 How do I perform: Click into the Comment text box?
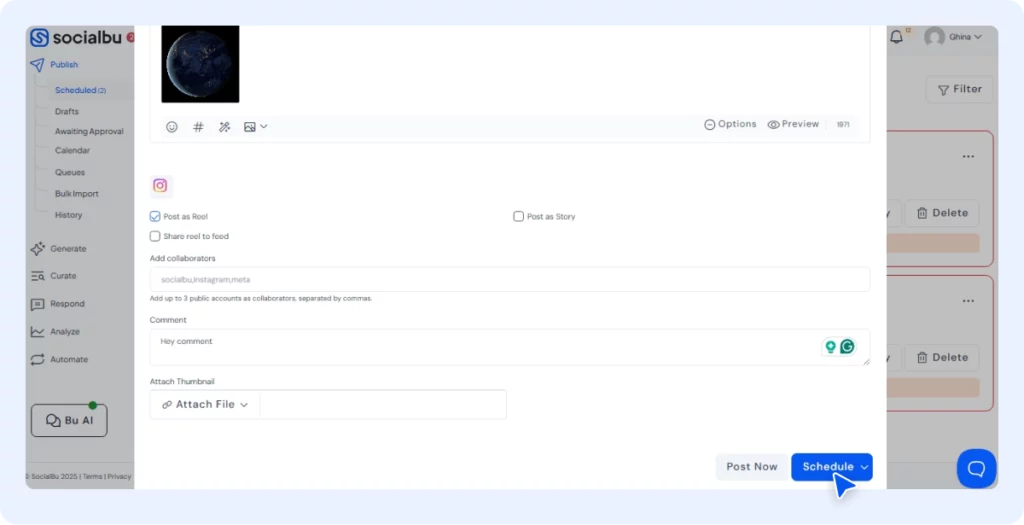click(x=509, y=347)
